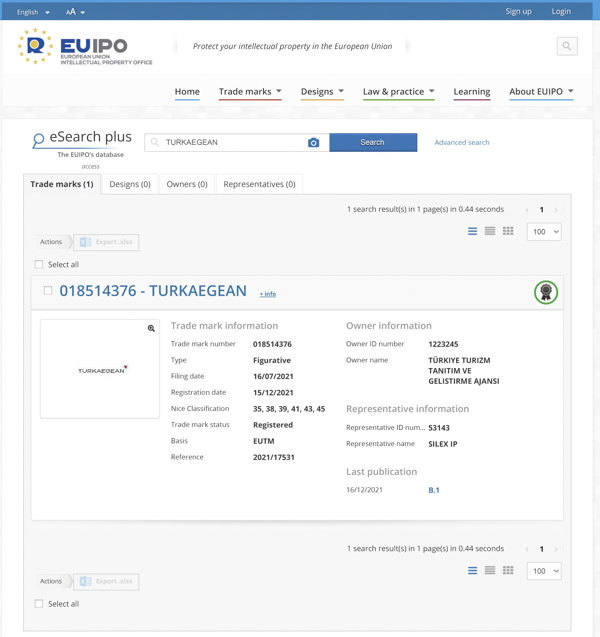The image size is (600, 637).
Task: Switch to list view in top toolbar
Action: (x=472, y=232)
